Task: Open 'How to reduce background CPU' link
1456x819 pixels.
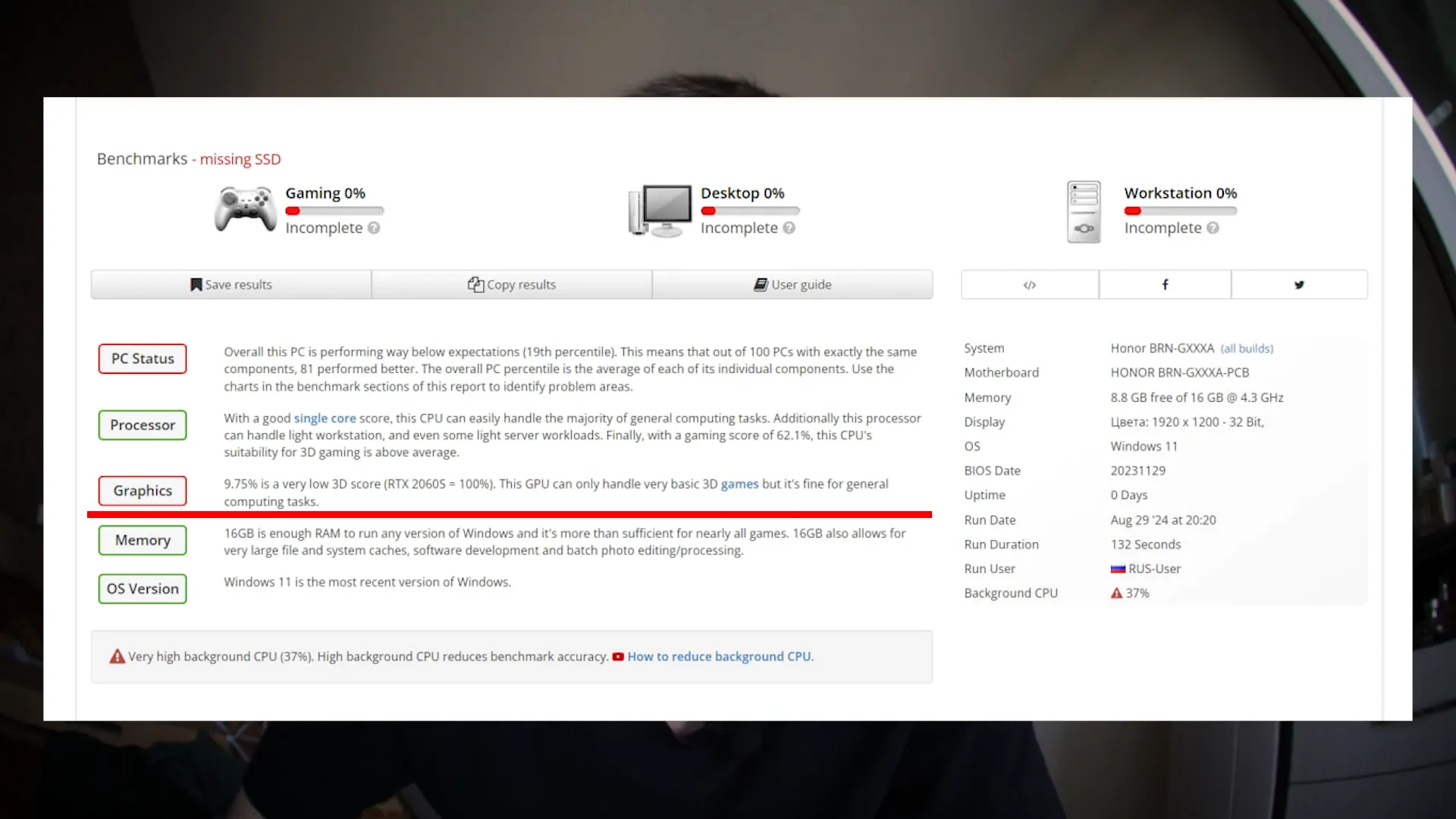Action: (x=720, y=657)
